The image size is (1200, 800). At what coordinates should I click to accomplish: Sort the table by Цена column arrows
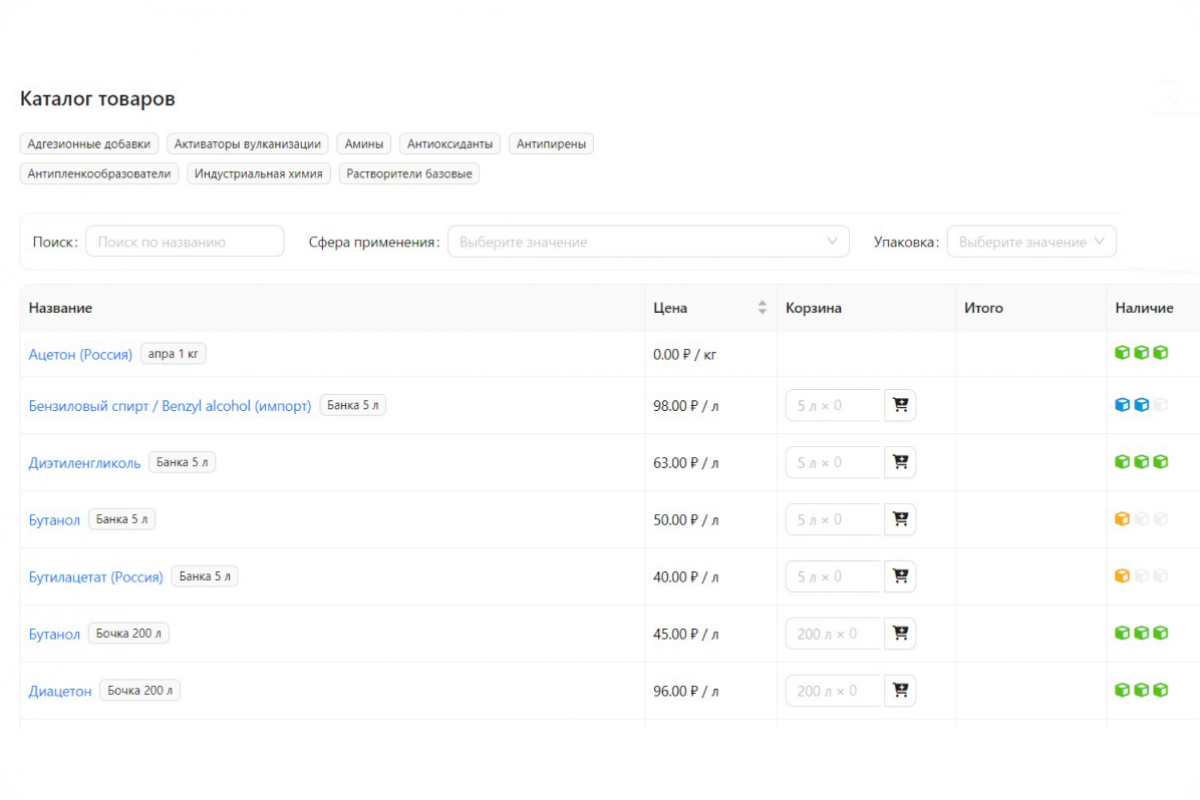(x=762, y=308)
